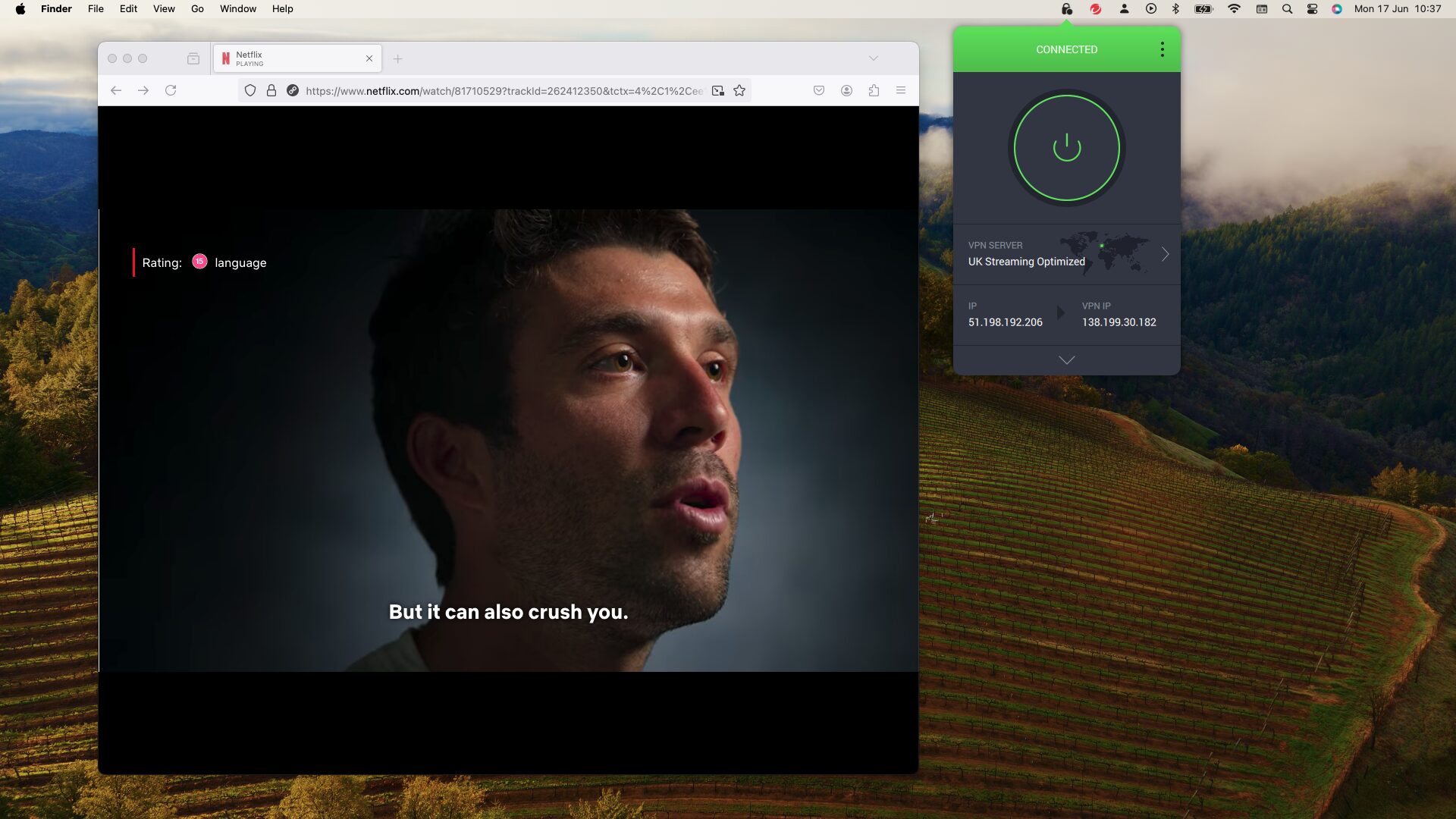
Task: Open the VPN three-dot options menu
Action: (x=1162, y=49)
